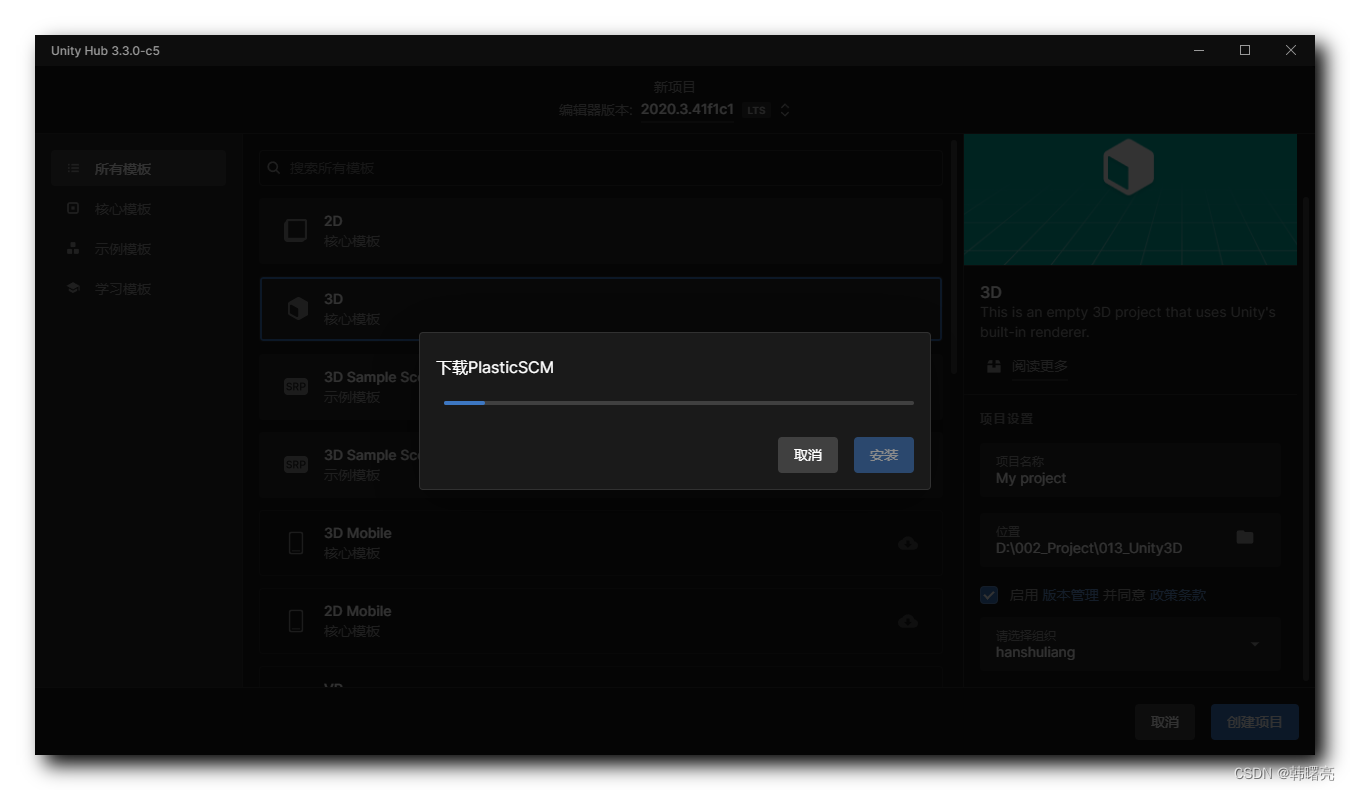
Task: Click the 安装 install button in dialog
Action: (883, 455)
